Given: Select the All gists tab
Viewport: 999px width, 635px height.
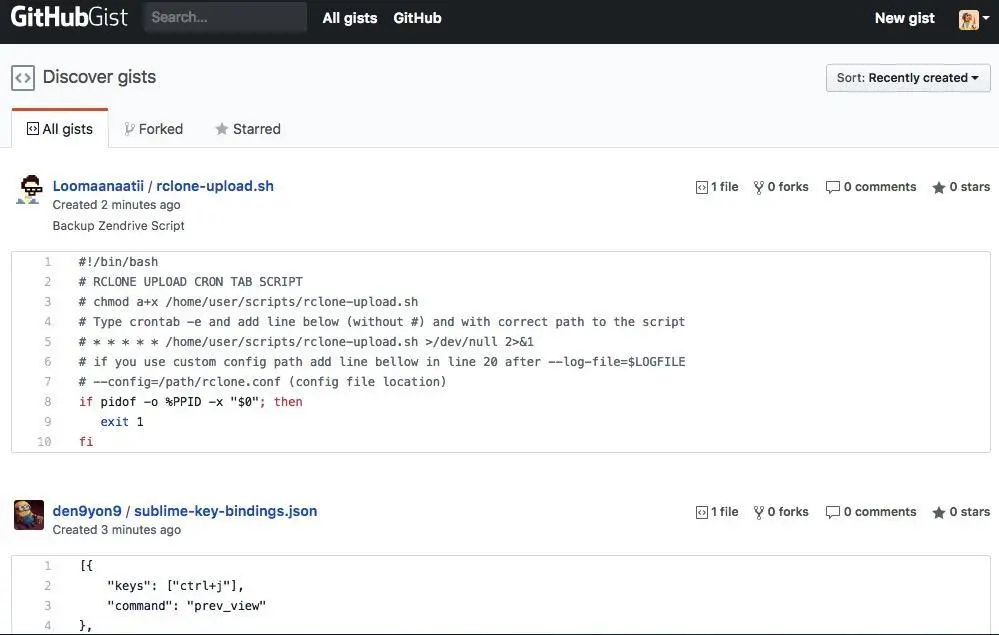Looking at the screenshot, I should click(60, 129).
